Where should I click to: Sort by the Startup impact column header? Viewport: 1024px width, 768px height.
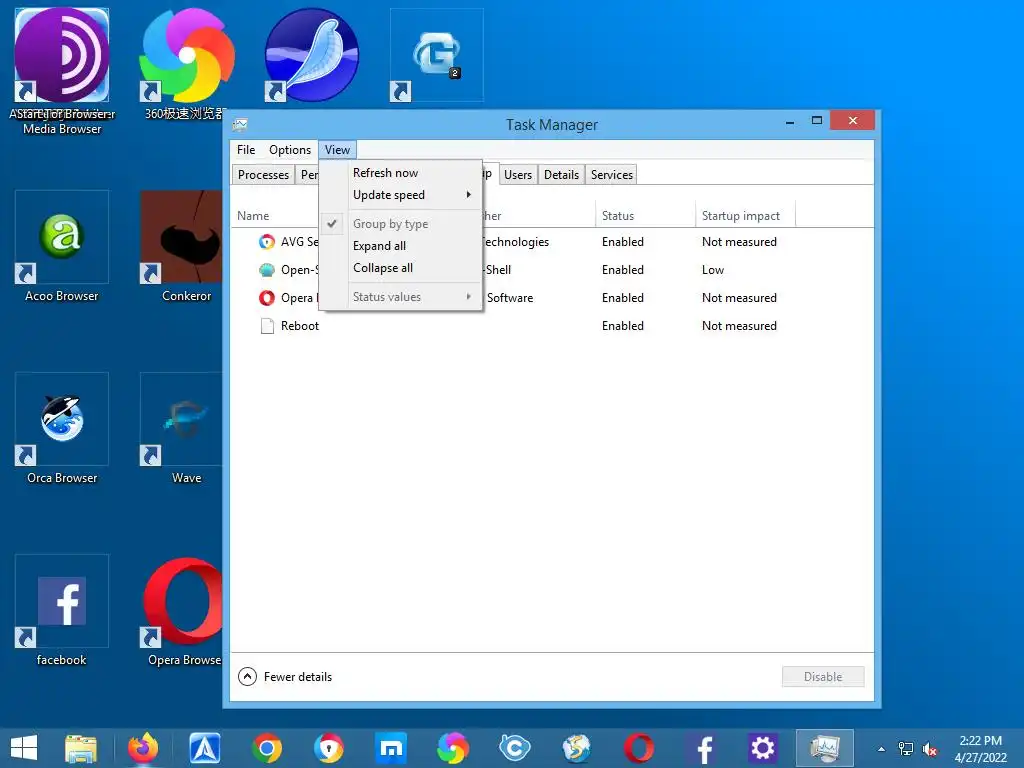point(746,216)
